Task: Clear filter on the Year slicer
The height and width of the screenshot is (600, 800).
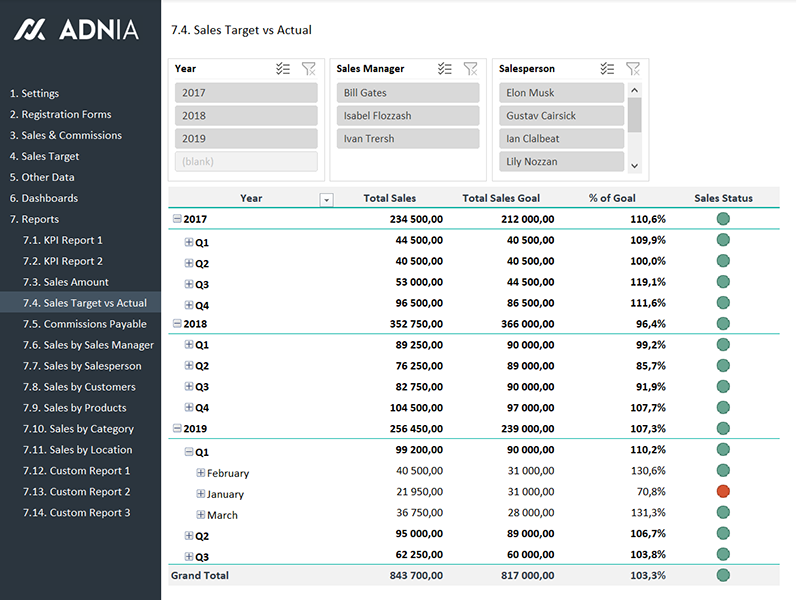Action: [308, 69]
